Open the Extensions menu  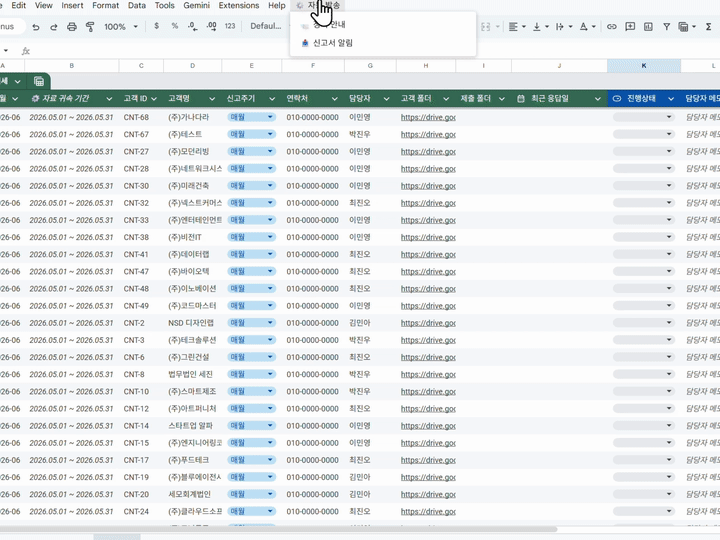(x=239, y=6)
